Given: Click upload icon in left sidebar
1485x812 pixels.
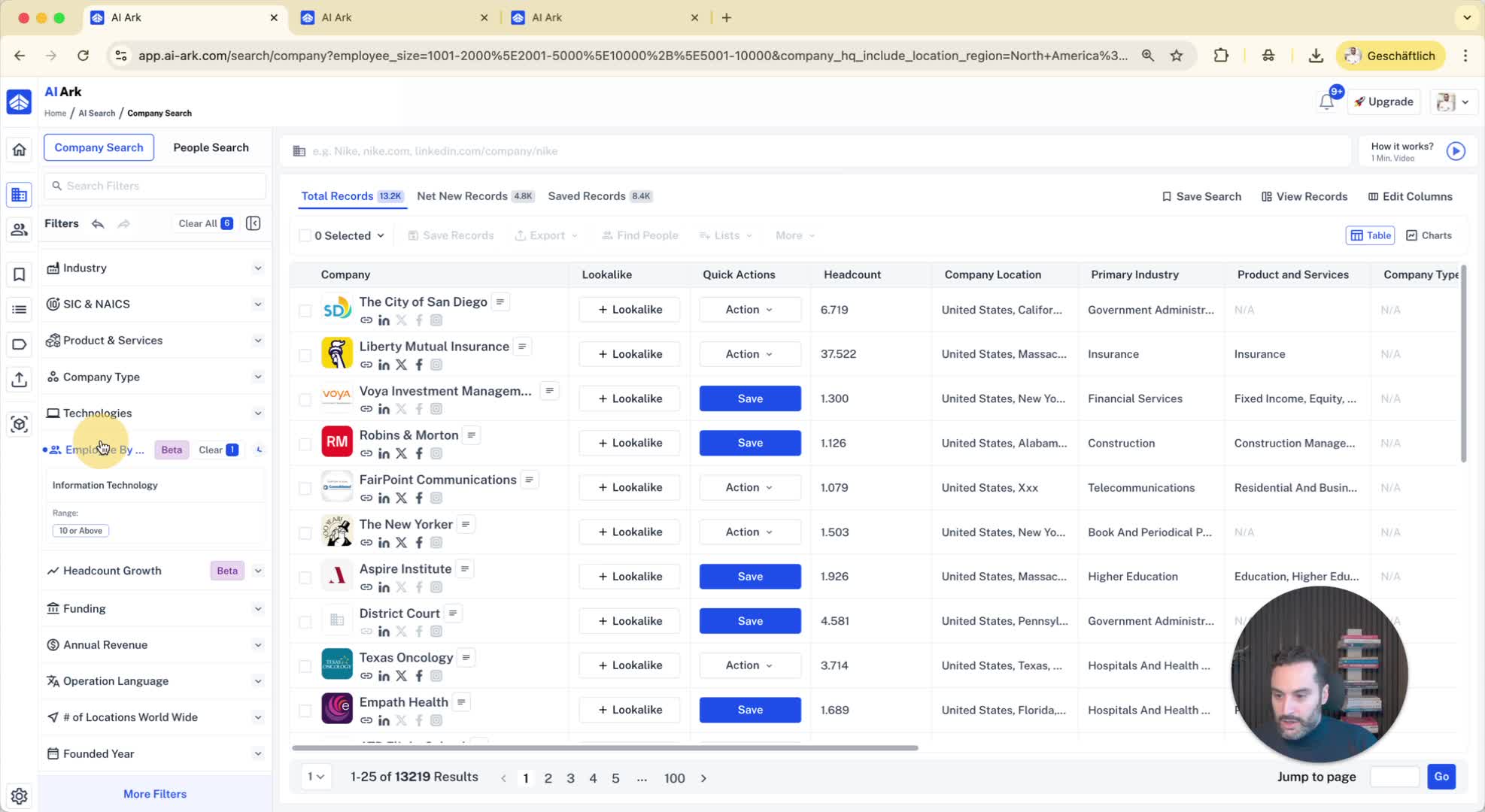Looking at the screenshot, I should [20, 380].
